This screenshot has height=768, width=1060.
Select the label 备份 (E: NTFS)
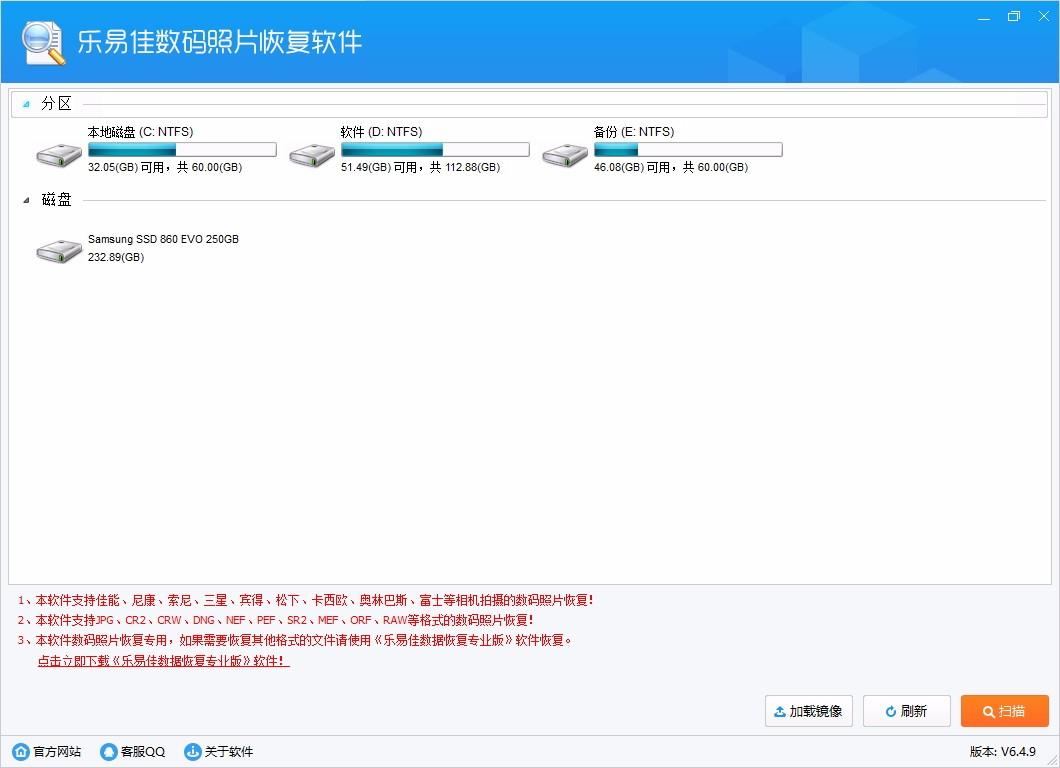click(634, 132)
